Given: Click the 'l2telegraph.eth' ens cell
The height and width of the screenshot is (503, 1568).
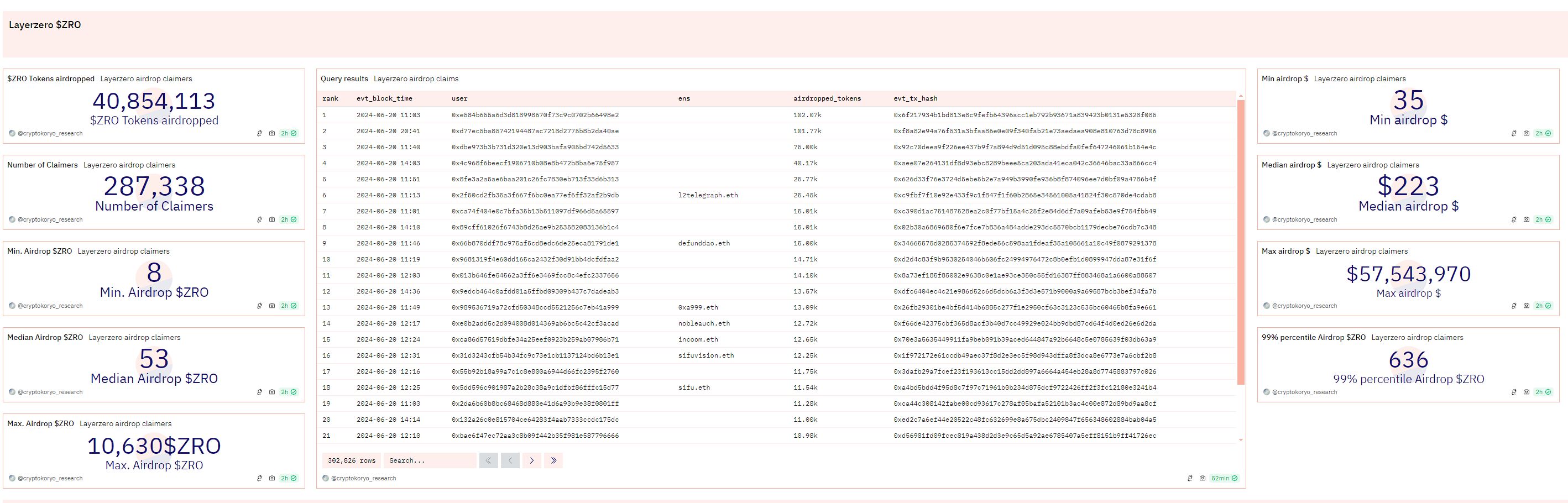Looking at the screenshot, I should [708, 195].
